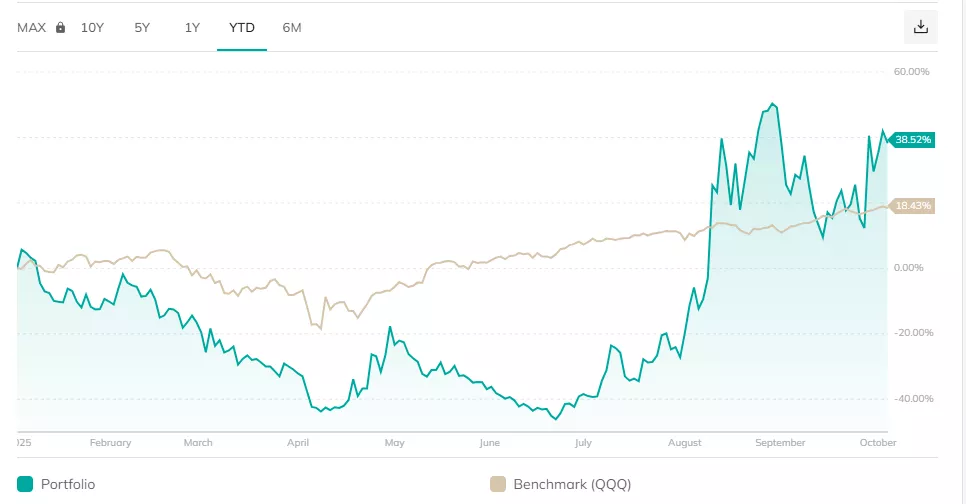Click the October label on the time axis

[x=880, y=442]
